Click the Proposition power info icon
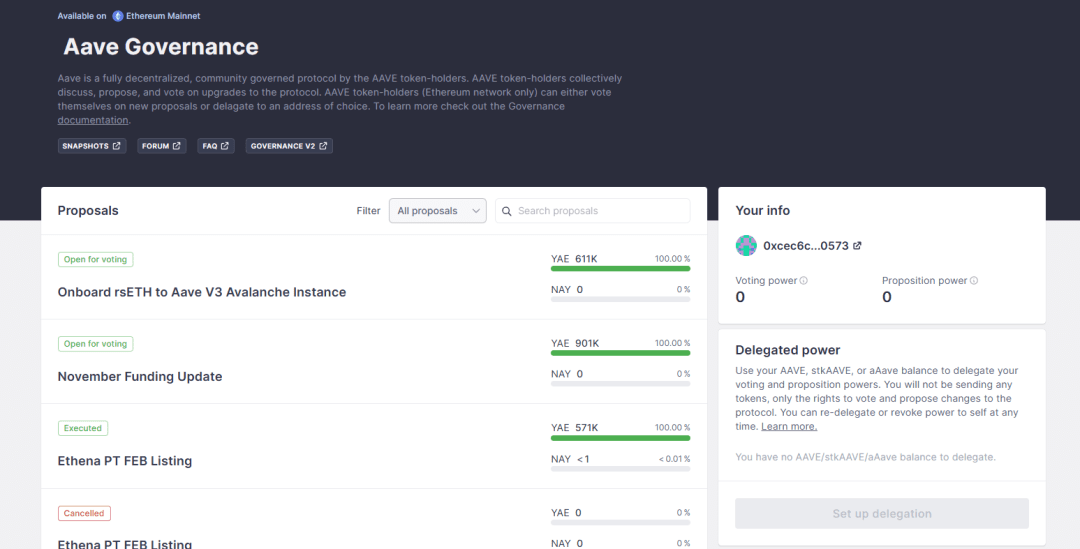 tap(973, 280)
